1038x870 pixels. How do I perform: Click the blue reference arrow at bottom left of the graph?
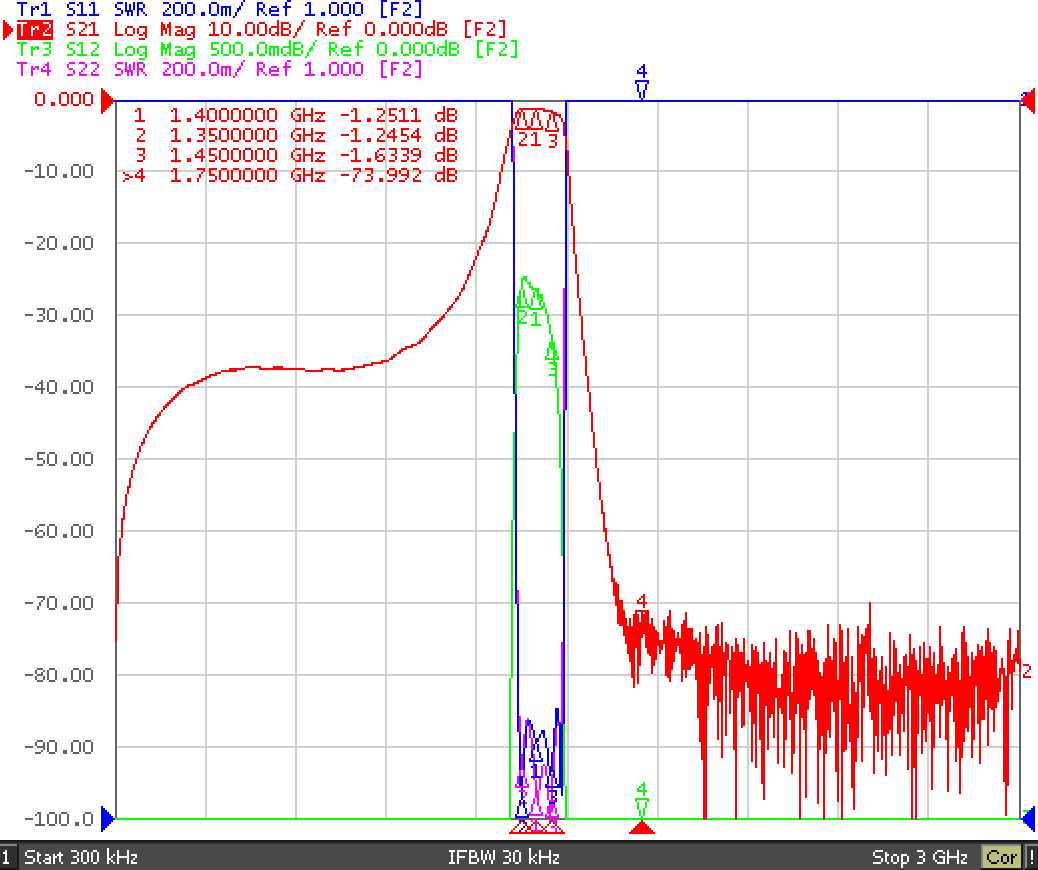coord(107,819)
